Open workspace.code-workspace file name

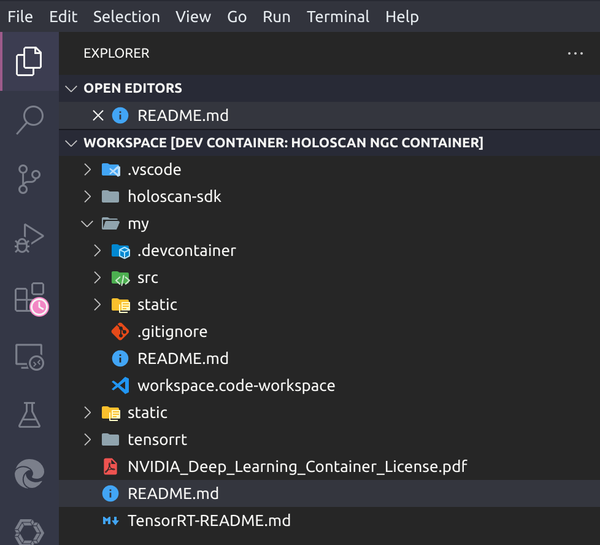point(236,386)
